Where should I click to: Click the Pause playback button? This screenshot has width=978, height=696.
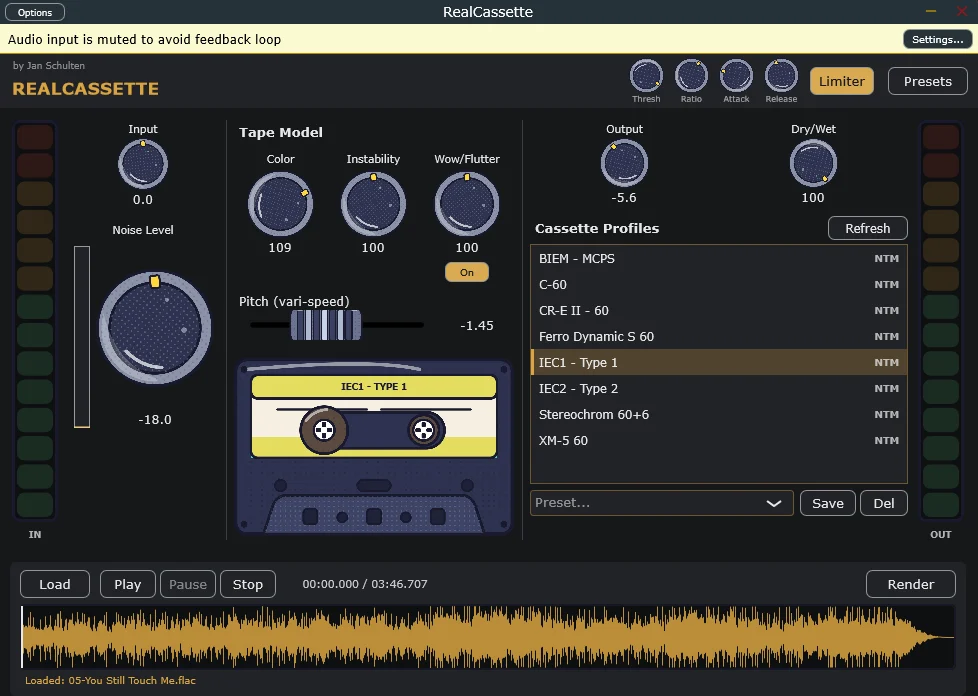click(188, 584)
